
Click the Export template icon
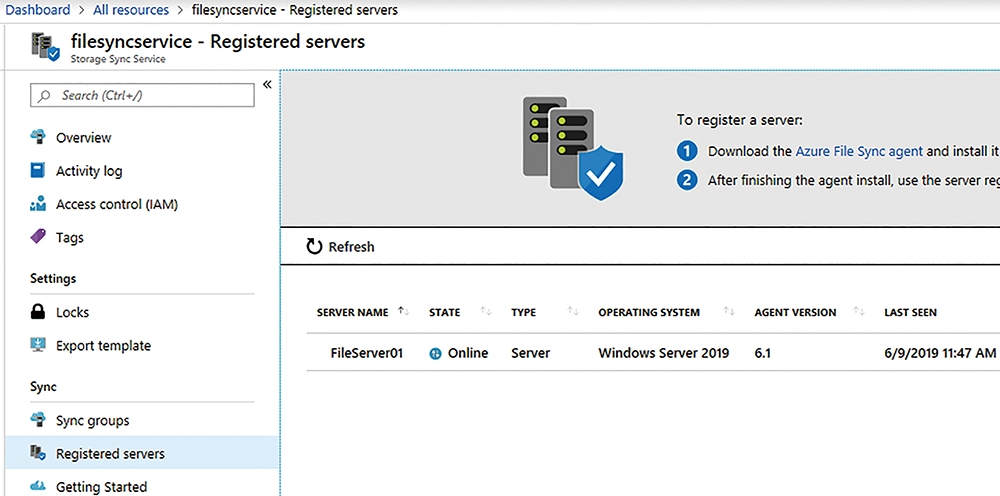point(38,345)
